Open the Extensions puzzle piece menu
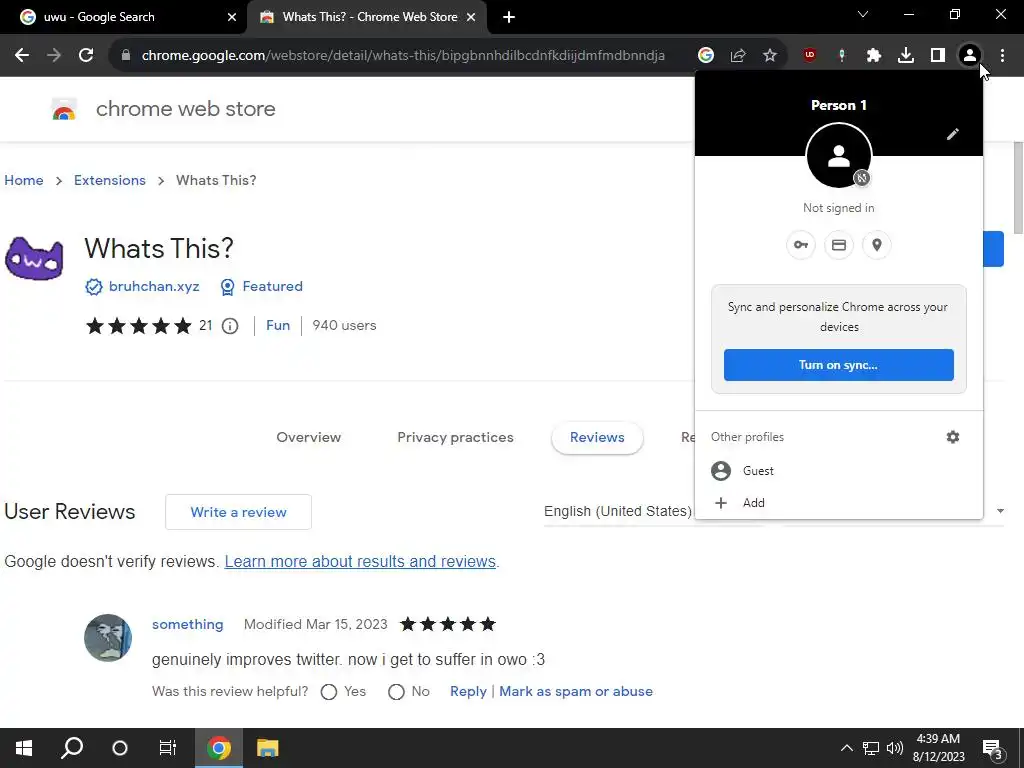Screen dimensions: 1024x768 874,55
